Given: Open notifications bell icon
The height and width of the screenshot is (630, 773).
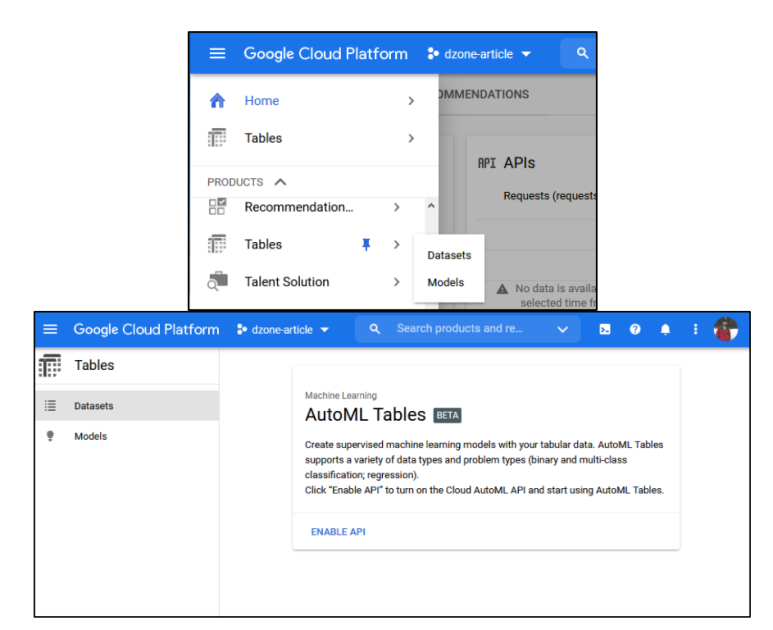Looking at the screenshot, I should pos(665,329).
